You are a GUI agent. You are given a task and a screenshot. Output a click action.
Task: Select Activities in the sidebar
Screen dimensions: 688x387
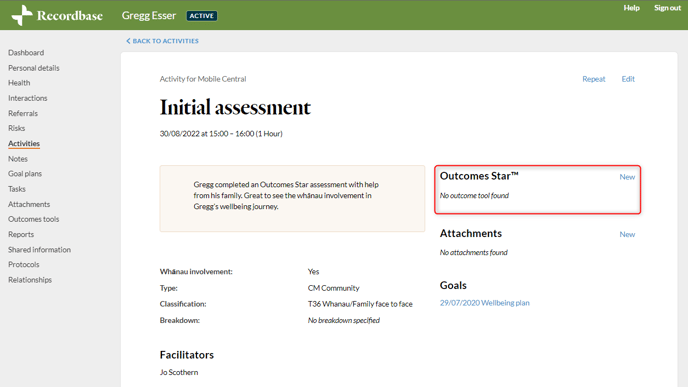coord(24,143)
